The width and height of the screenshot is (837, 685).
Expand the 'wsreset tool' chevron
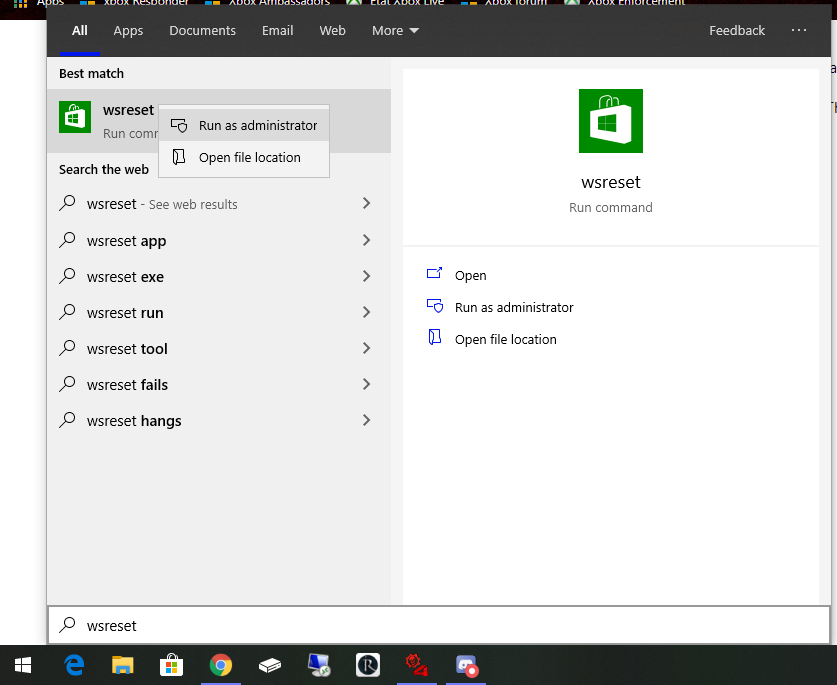click(x=366, y=348)
